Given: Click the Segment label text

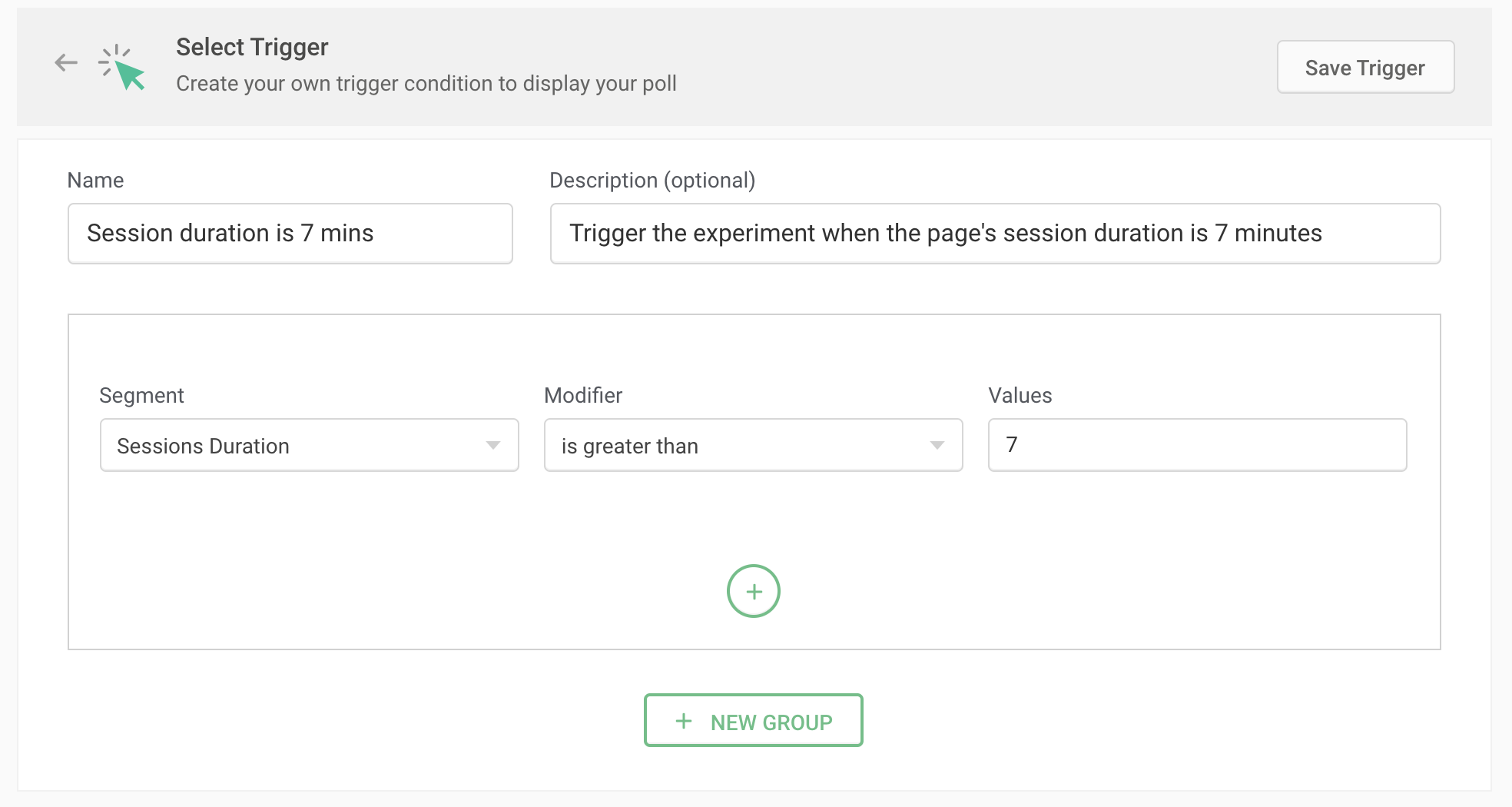Looking at the screenshot, I should point(141,396).
